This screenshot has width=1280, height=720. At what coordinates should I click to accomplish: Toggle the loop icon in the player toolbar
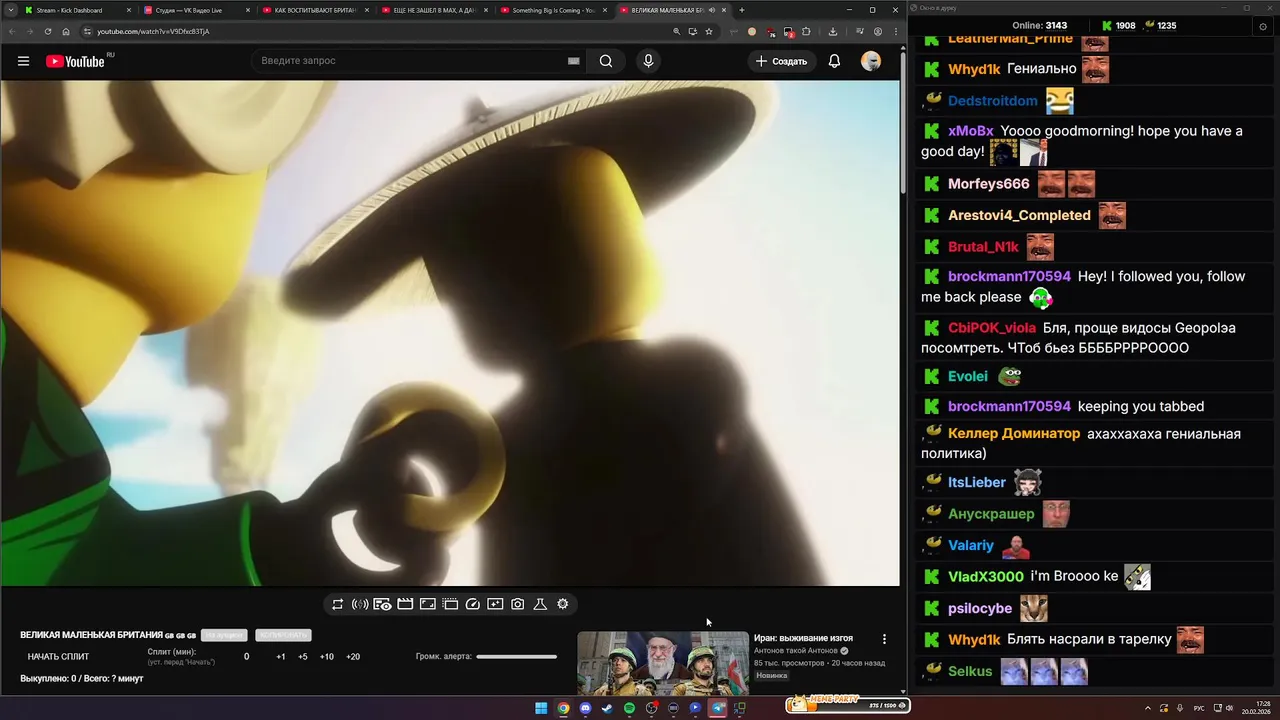337,604
